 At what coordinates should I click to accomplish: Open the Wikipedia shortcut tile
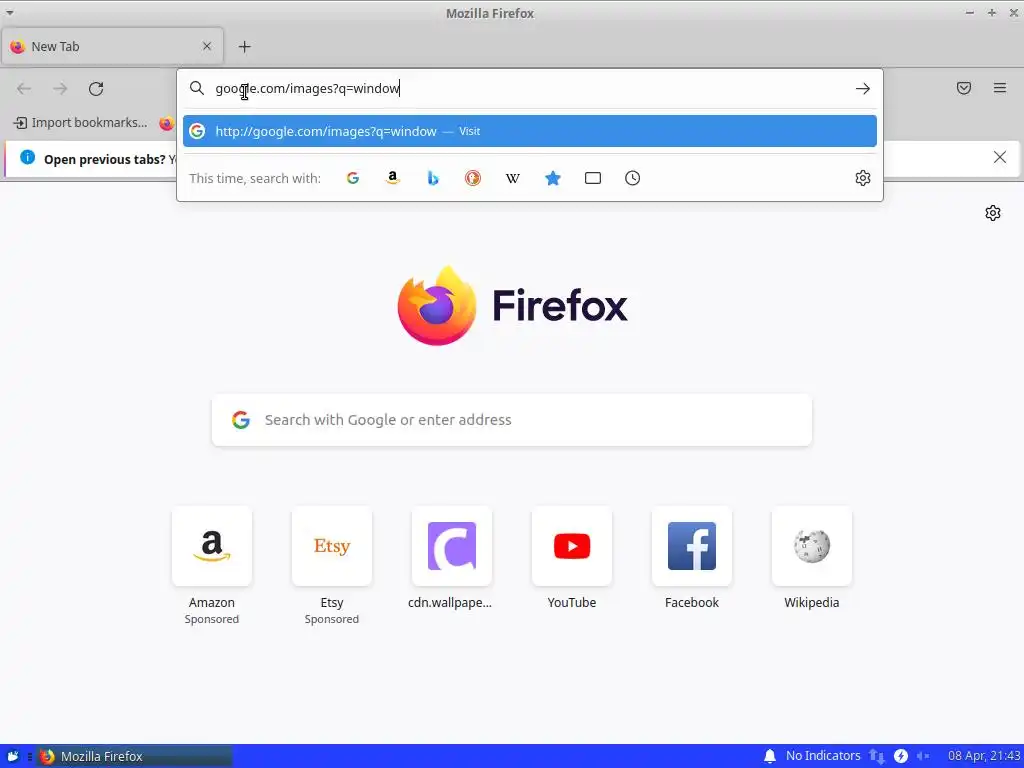pos(811,546)
